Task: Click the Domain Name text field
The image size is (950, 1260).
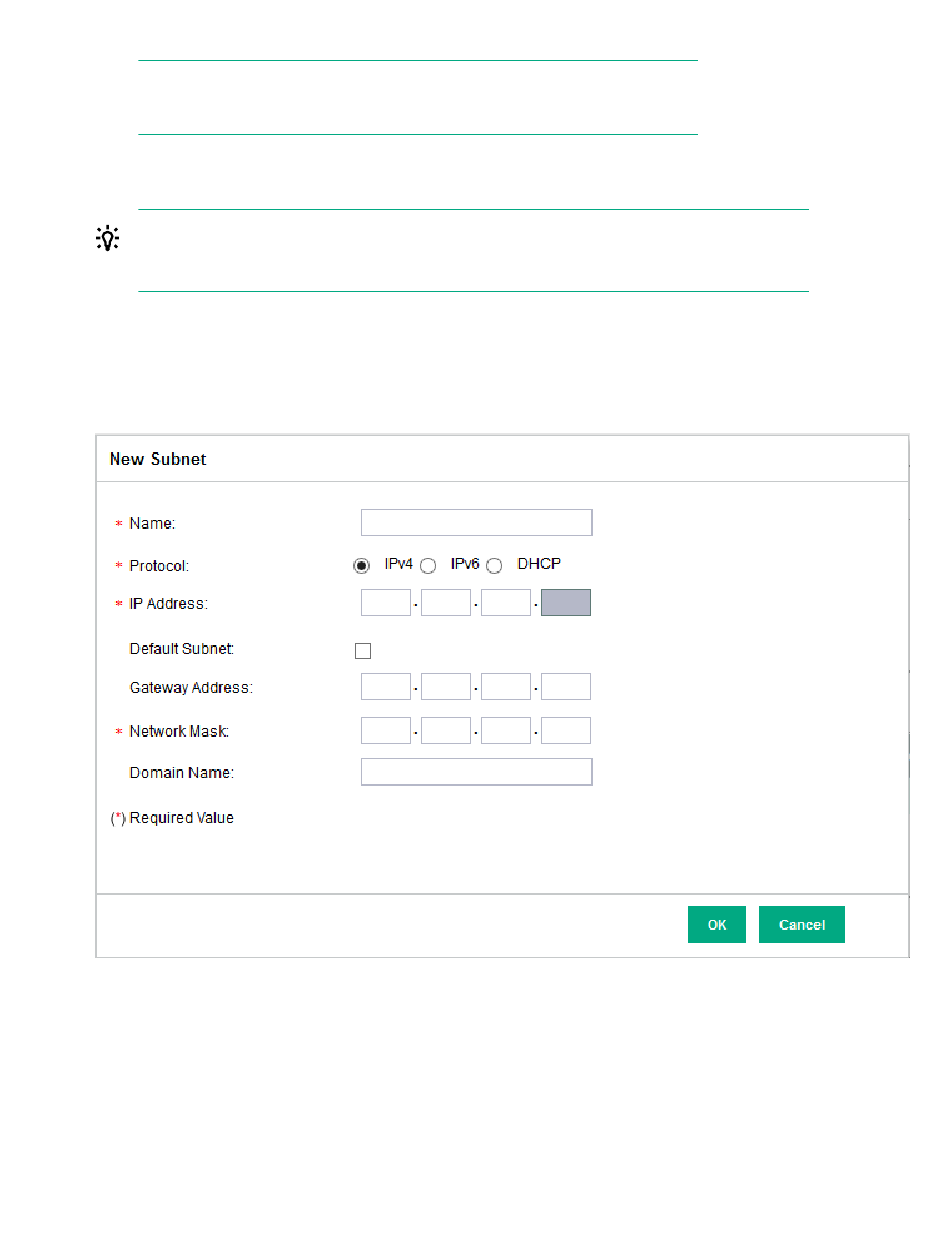Action: [x=476, y=772]
